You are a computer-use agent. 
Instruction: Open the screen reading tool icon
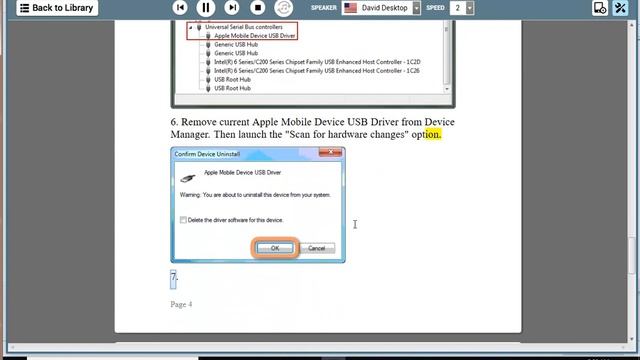[x=600, y=8]
